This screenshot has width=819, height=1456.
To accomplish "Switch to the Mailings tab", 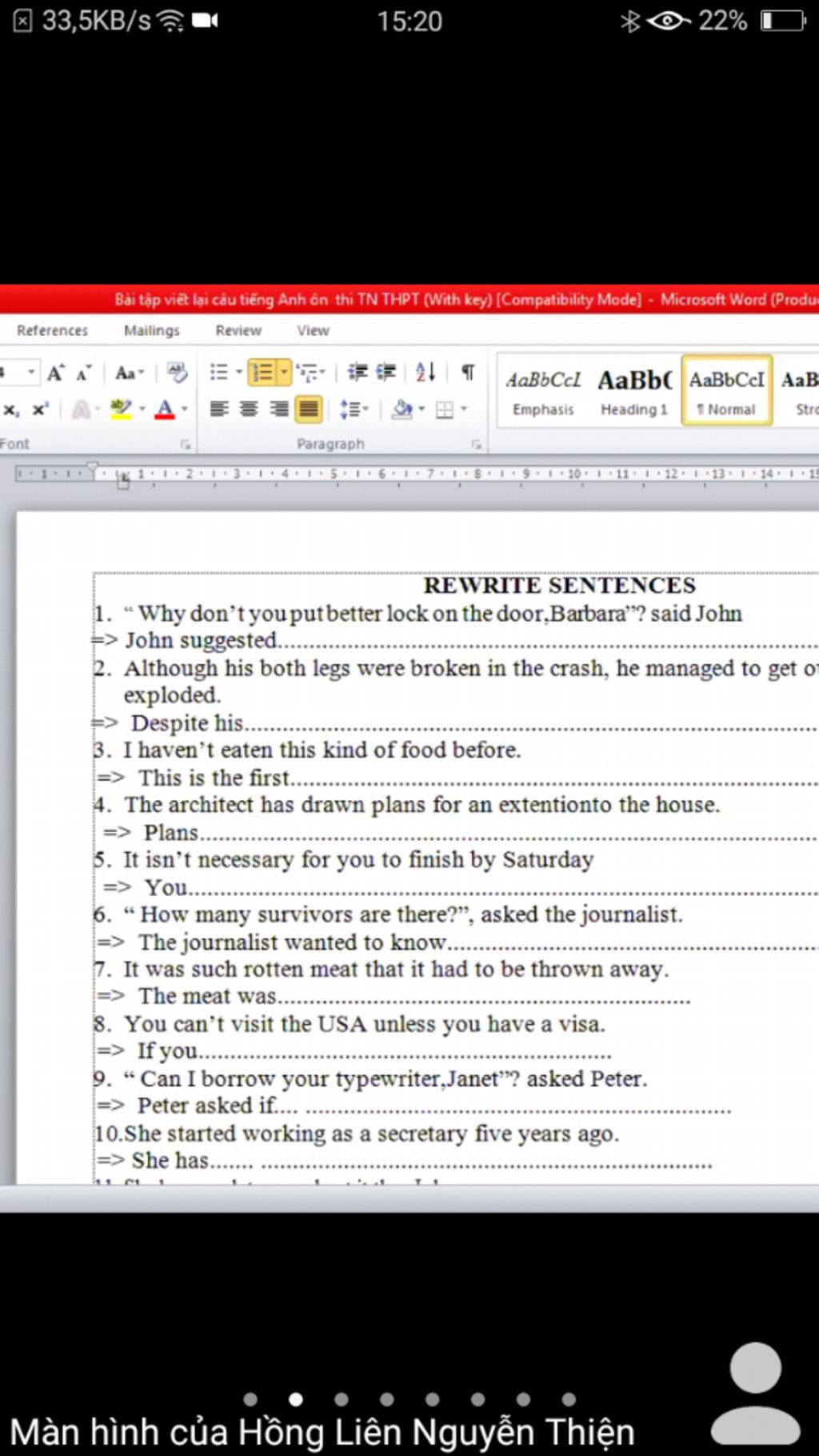I will (152, 330).
